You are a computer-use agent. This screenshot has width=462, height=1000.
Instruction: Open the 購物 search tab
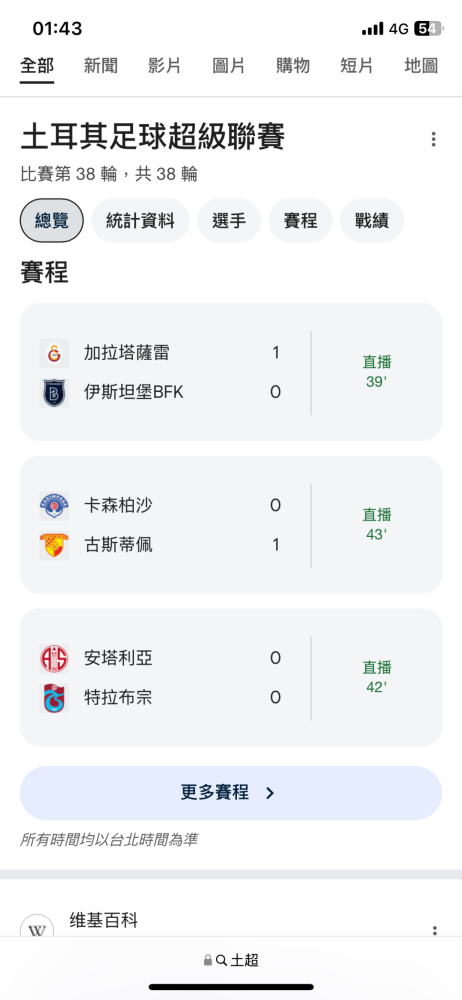(x=293, y=66)
